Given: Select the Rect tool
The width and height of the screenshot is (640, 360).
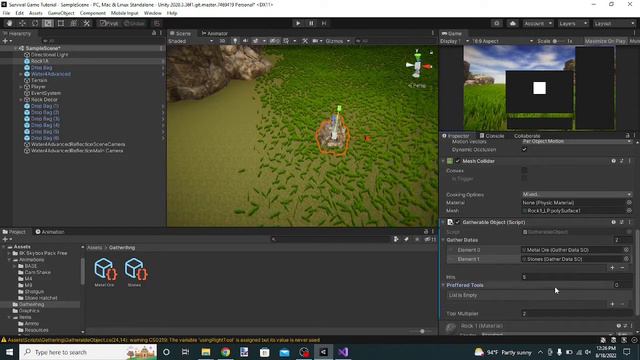Looking at the screenshot, I should click(x=61, y=23).
